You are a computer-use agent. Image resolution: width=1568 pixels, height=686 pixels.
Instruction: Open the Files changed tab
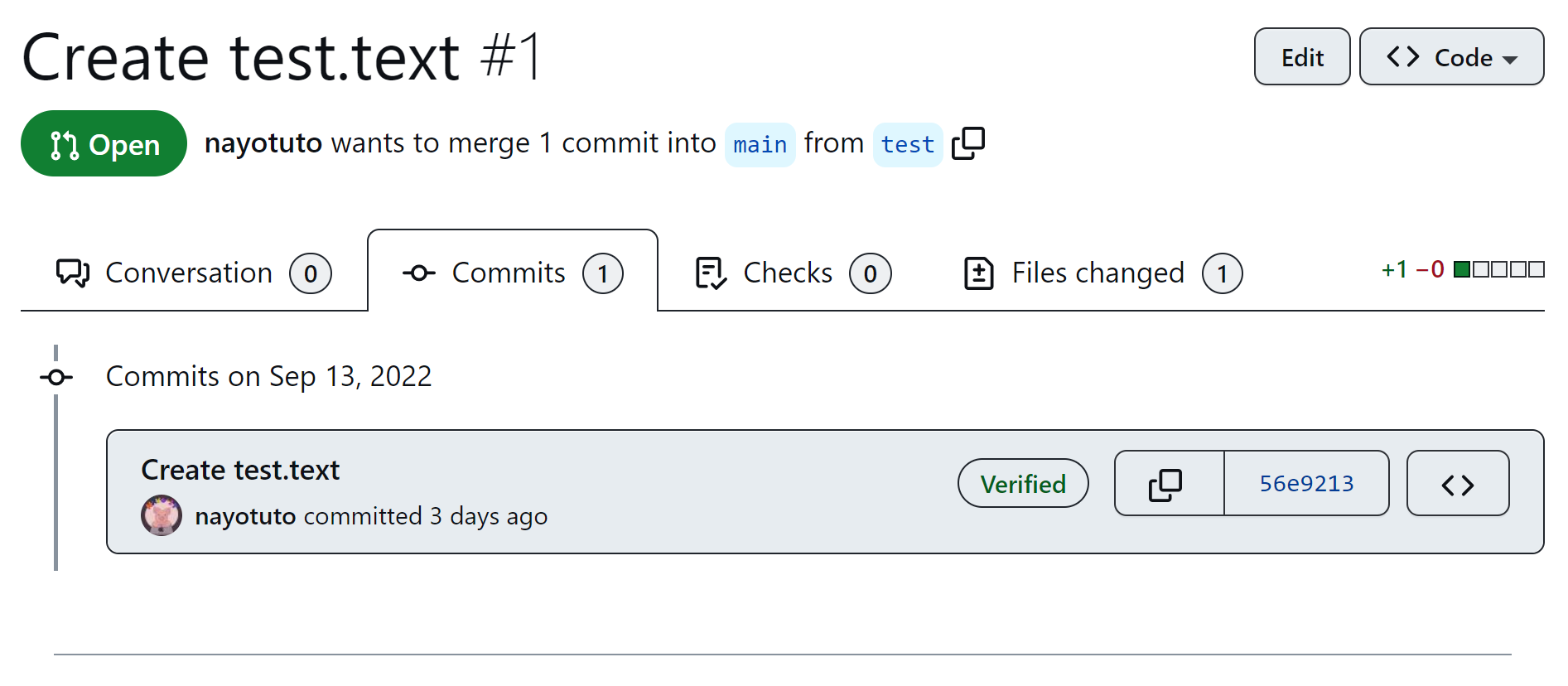point(1098,273)
